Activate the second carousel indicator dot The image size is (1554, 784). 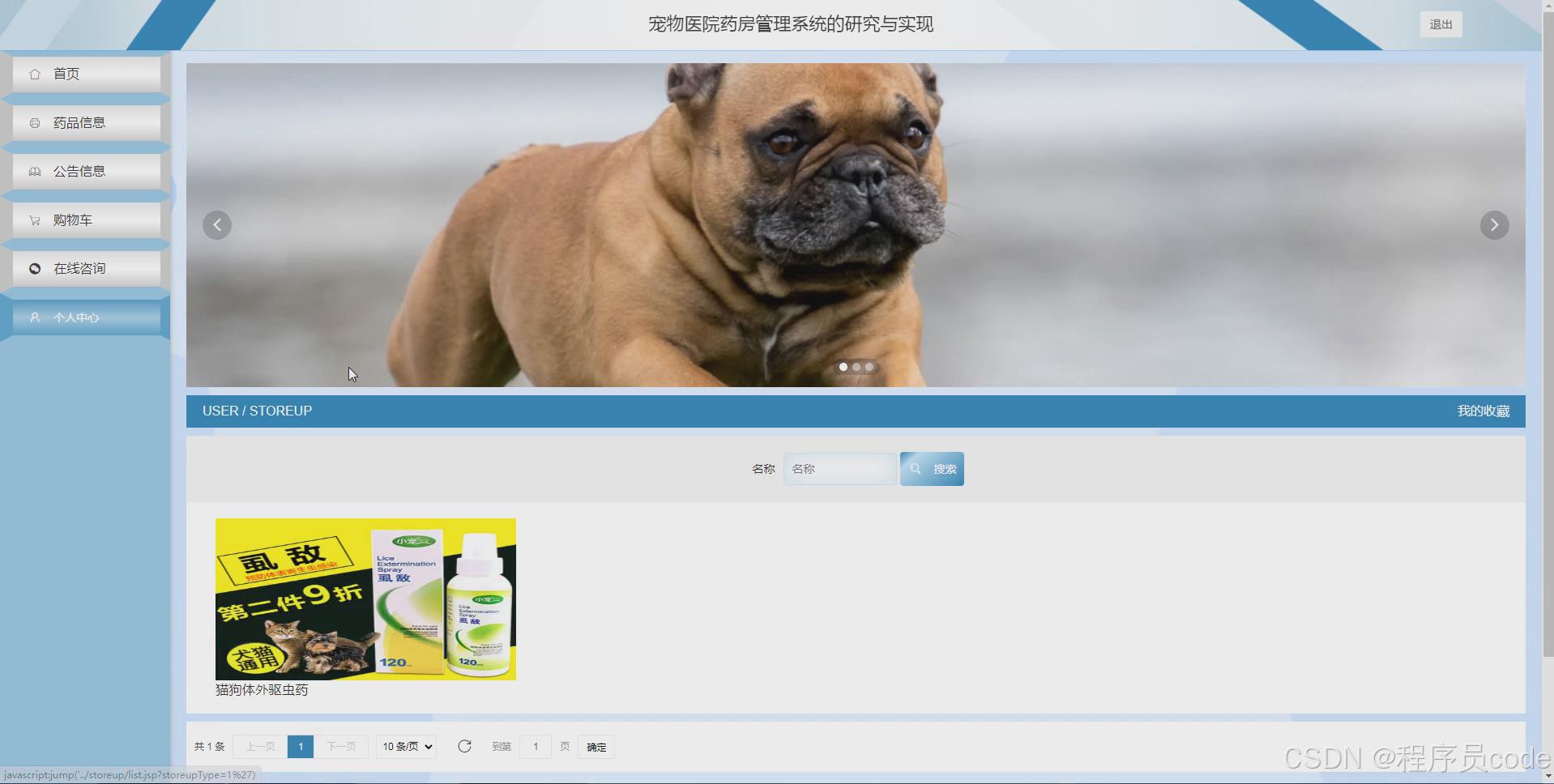(856, 367)
